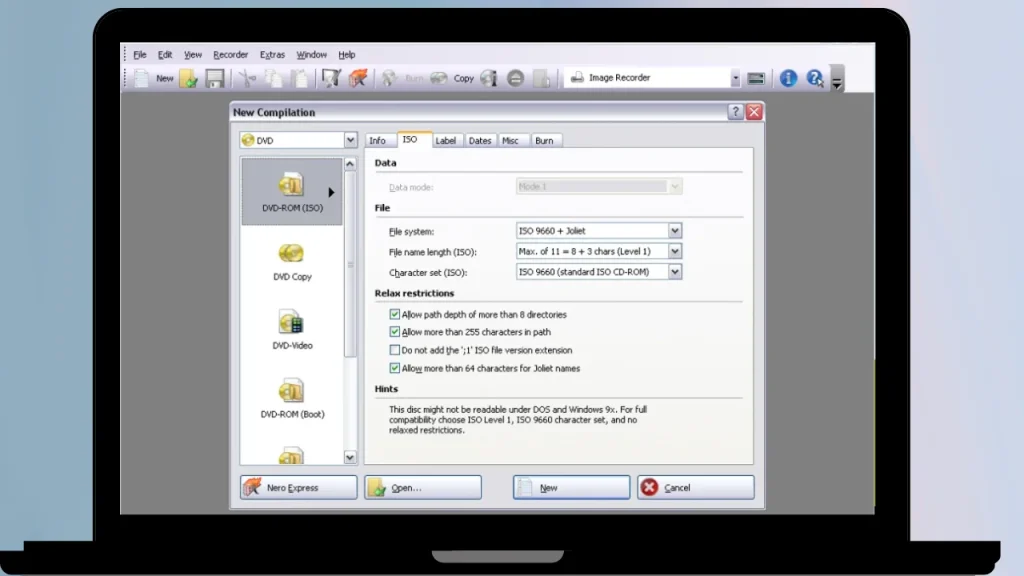Open the View menu
This screenshot has height=576, width=1024.
pyautogui.click(x=193, y=55)
